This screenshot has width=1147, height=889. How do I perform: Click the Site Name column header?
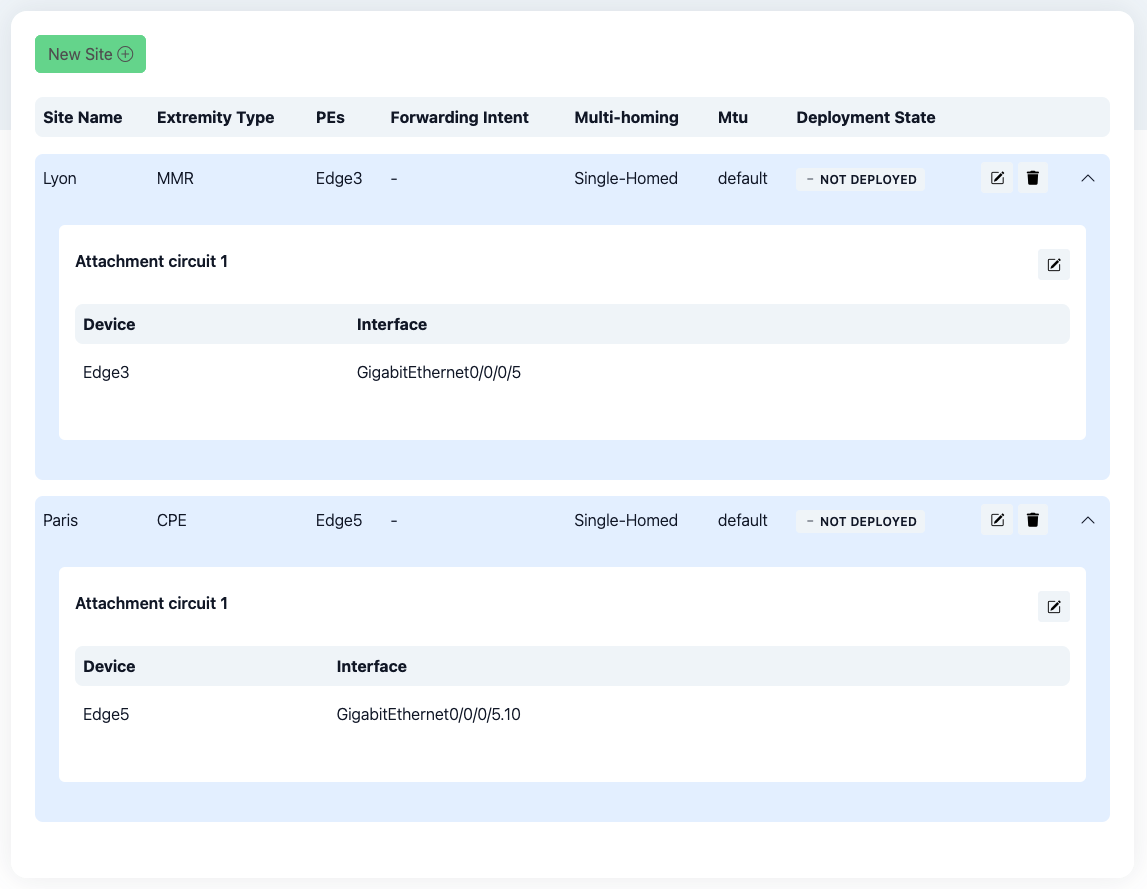tap(82, 117)
